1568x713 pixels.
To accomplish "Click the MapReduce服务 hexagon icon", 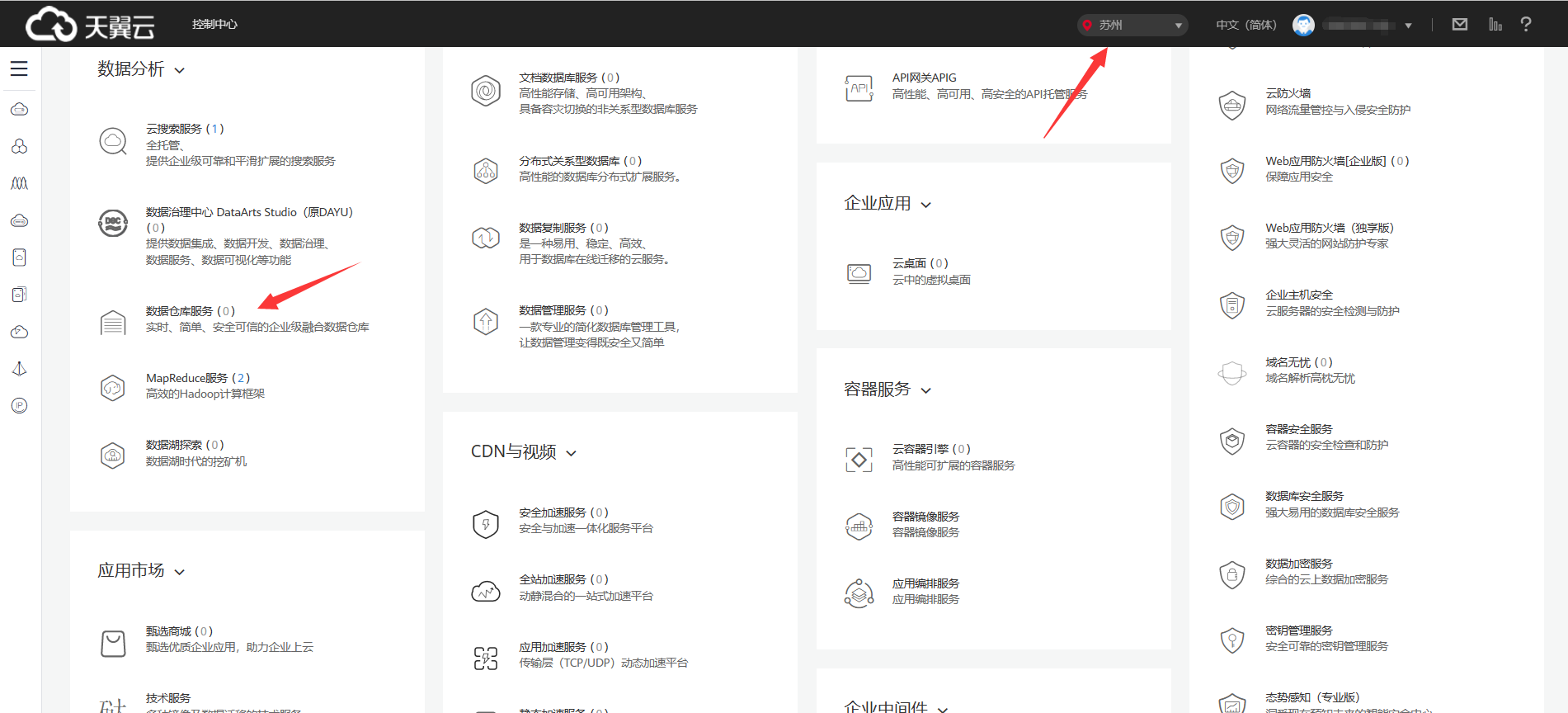I will tap(113, 387).
